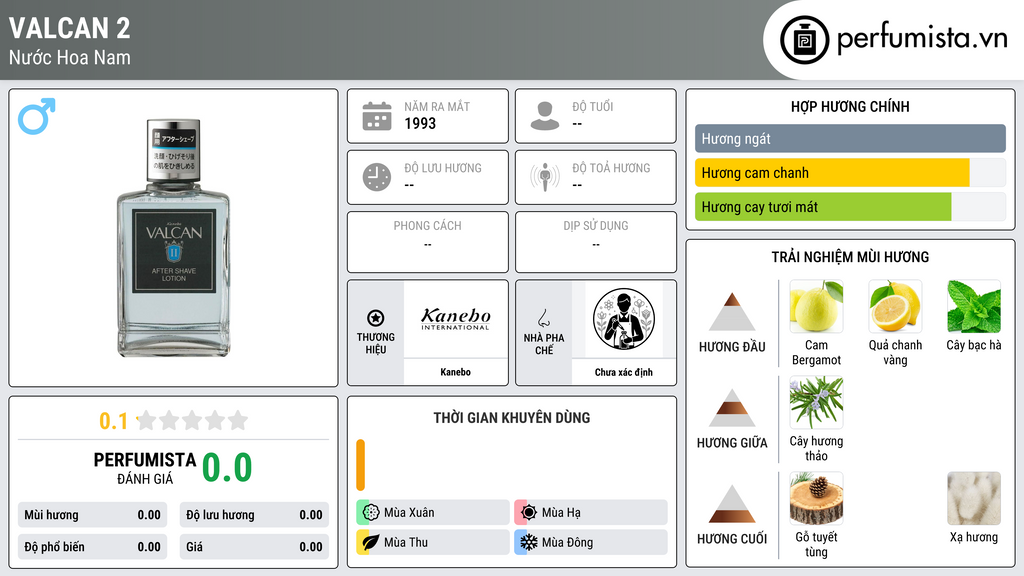The width and height of the screenshot is (1024, 576).
Task: Click the Perfumista Đánh giá label
Action: [x=145, y=468]
